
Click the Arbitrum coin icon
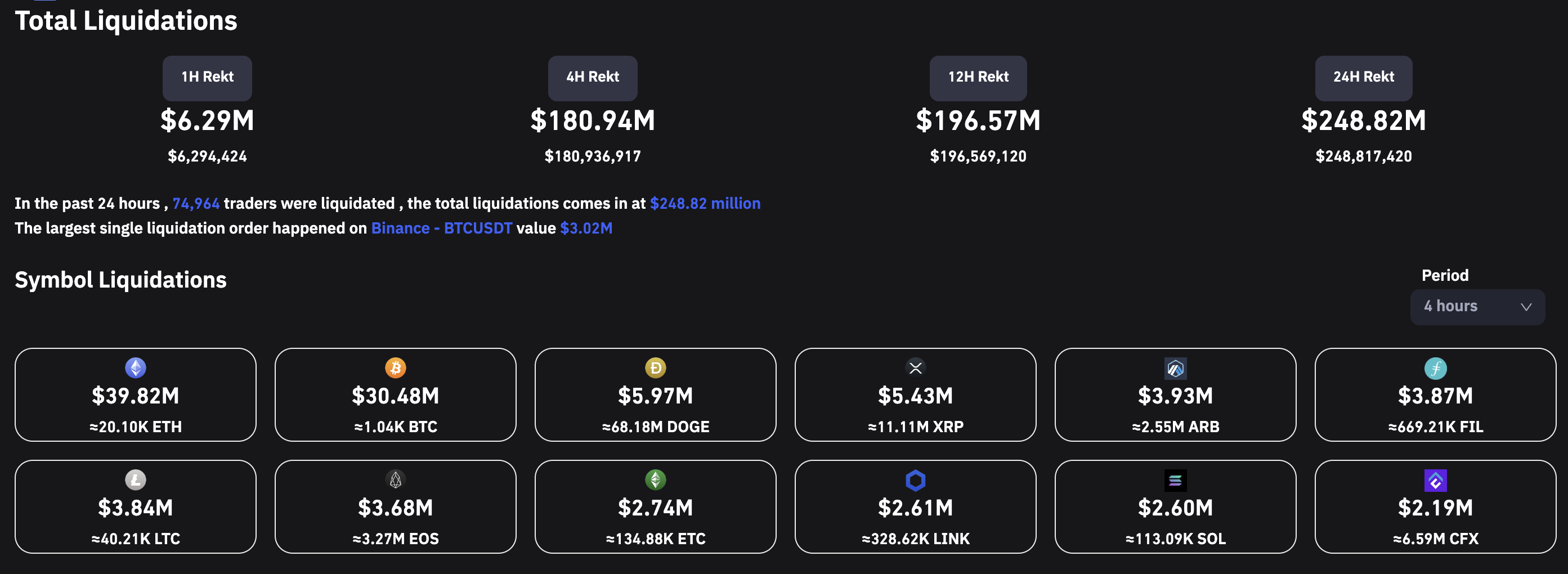(1175, 368)
